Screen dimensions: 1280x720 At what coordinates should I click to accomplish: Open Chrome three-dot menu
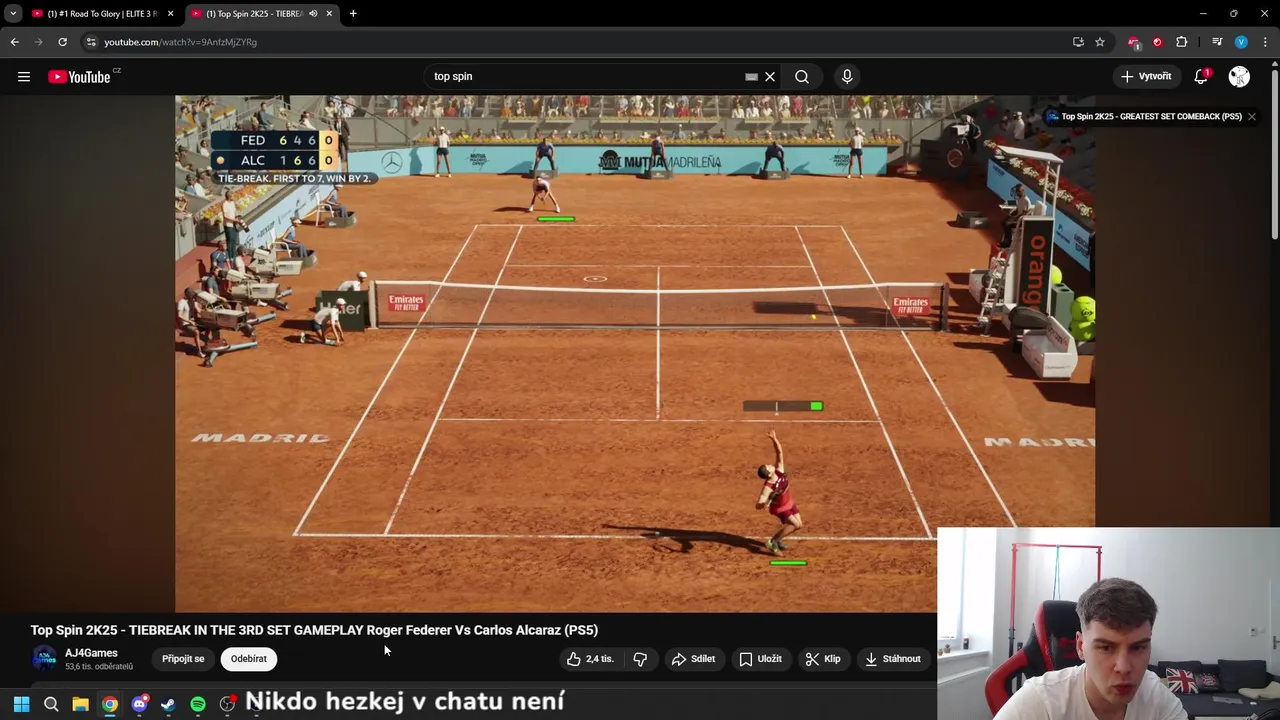(x=1265, y=42)
